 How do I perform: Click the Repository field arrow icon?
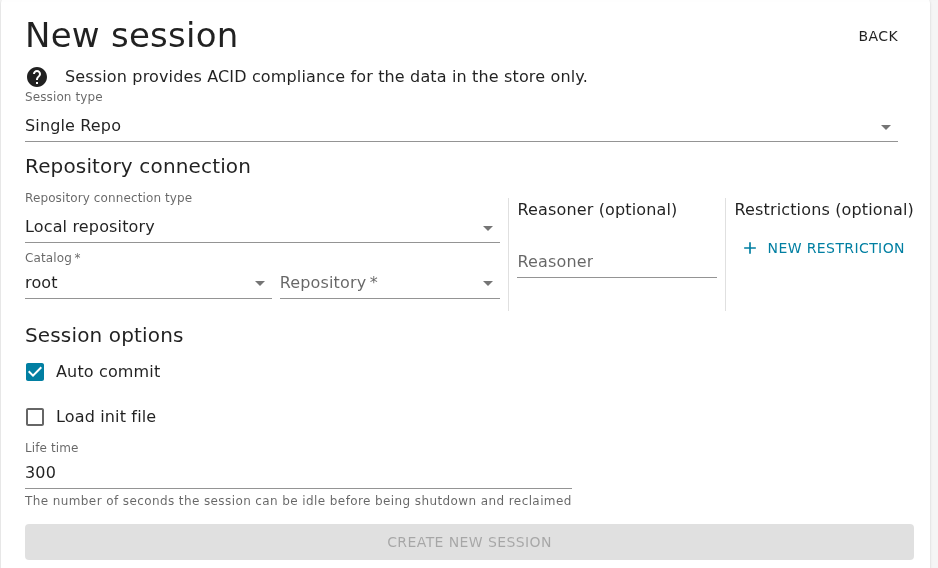[x=488, y=283]
